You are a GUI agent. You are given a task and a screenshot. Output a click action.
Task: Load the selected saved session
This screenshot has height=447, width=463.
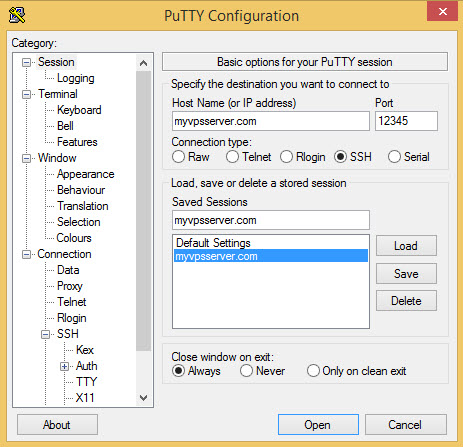pos(406,246)
